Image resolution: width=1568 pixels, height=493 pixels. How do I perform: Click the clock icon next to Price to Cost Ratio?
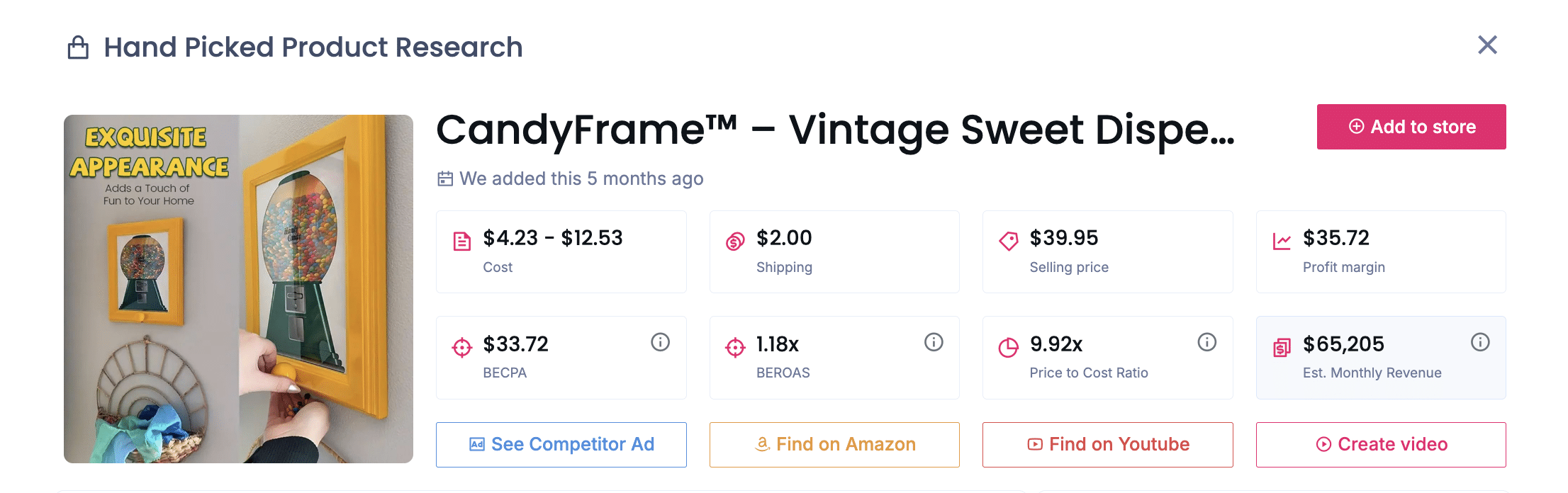(x=1009, y=346)
